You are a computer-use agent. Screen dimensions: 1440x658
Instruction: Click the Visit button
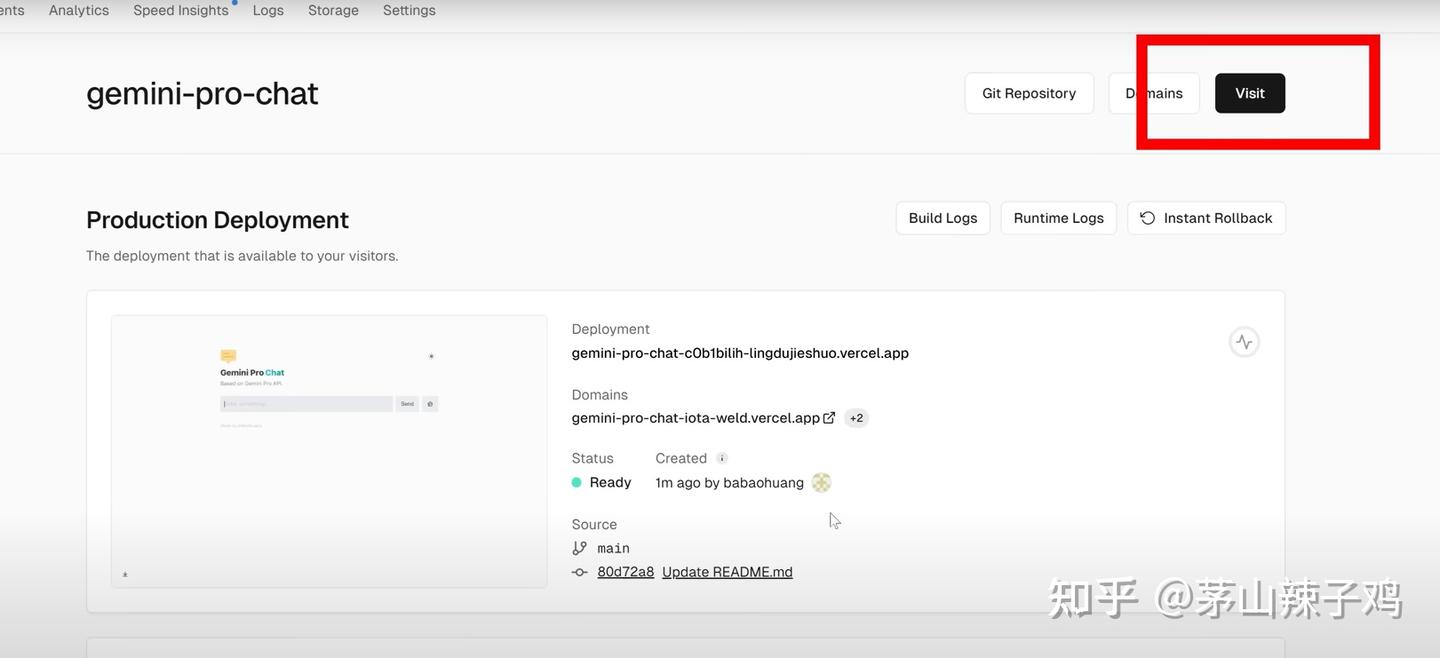1249,92
